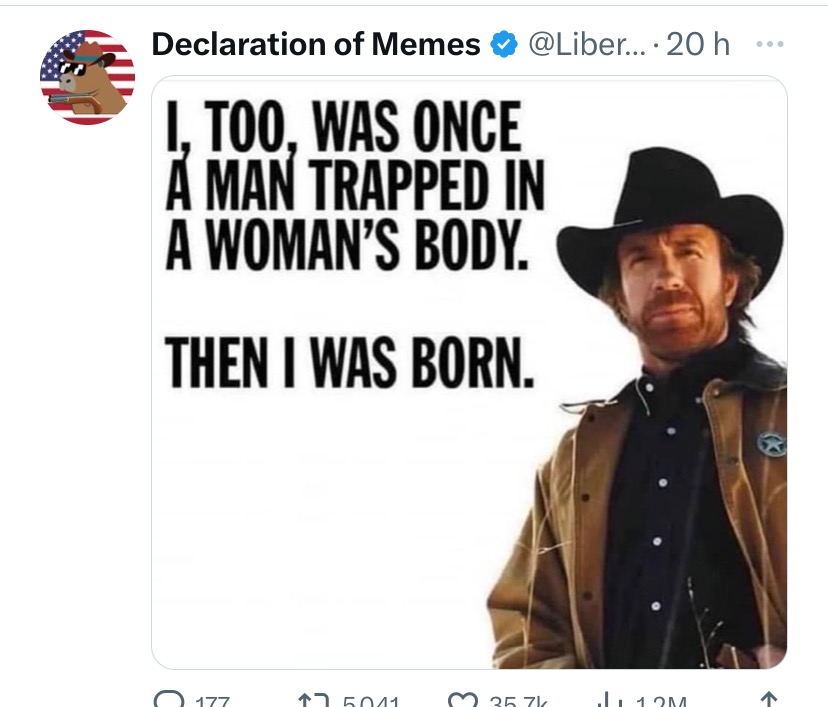The height and width of the screenshot is (707, 828).
Task: Click the "A MAN TRAPPED IN" meme caption
Action: tap(355, 186)
